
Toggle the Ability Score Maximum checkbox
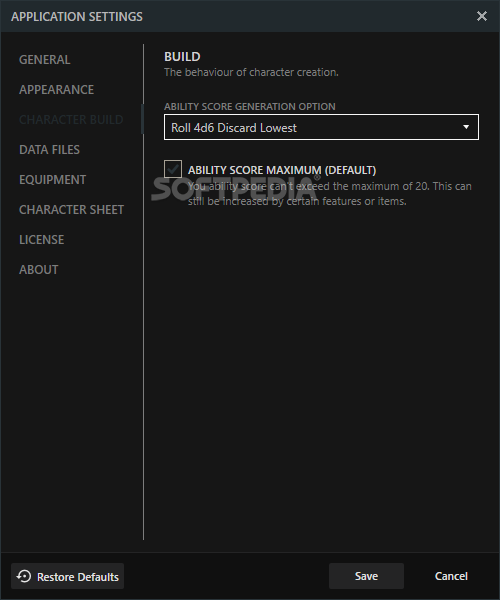[x=173, y=169]
